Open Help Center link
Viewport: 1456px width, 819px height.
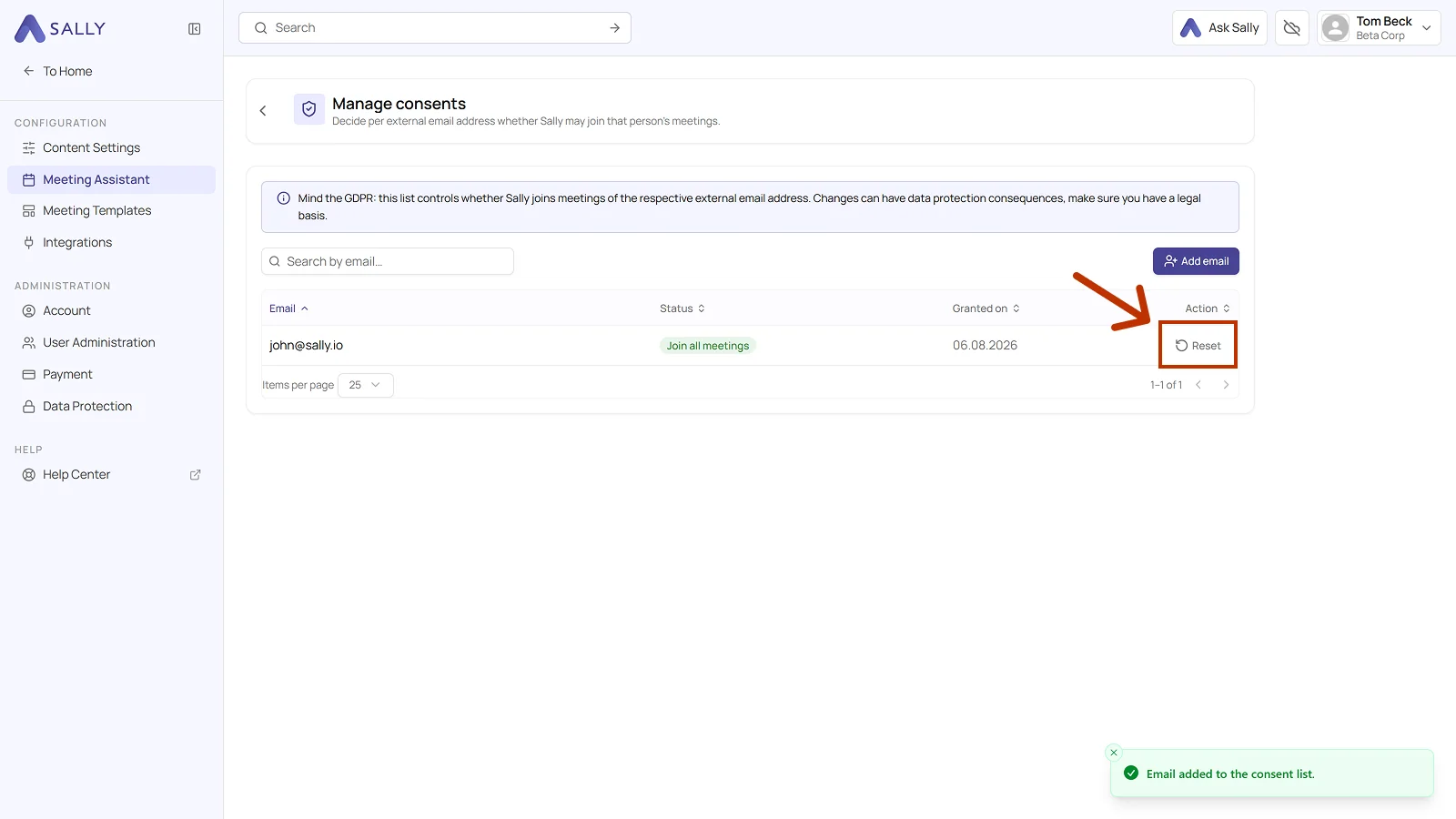pyautogui.click(x=111, y=474)
